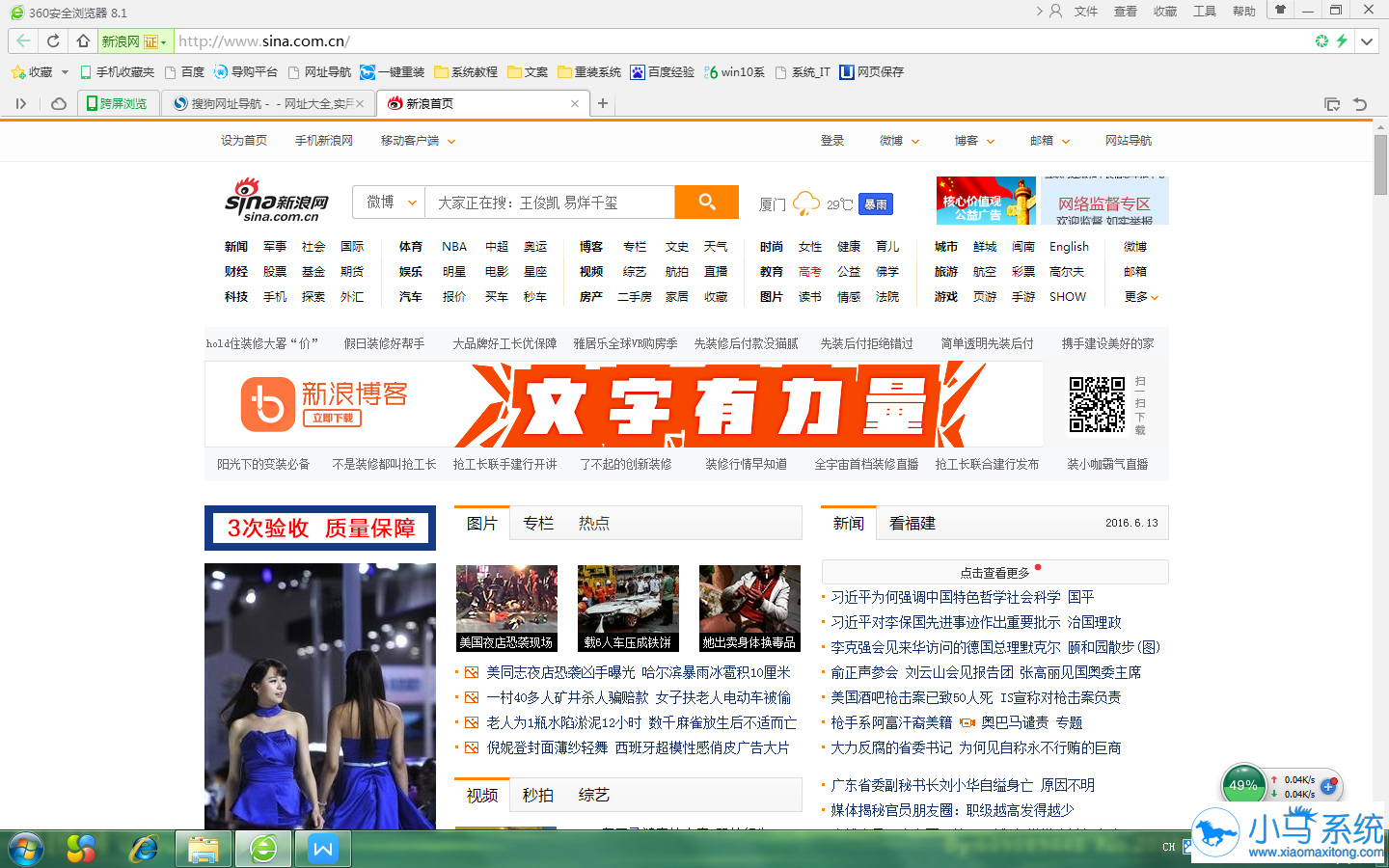Open the NBA navigation link

coord(454,247)
